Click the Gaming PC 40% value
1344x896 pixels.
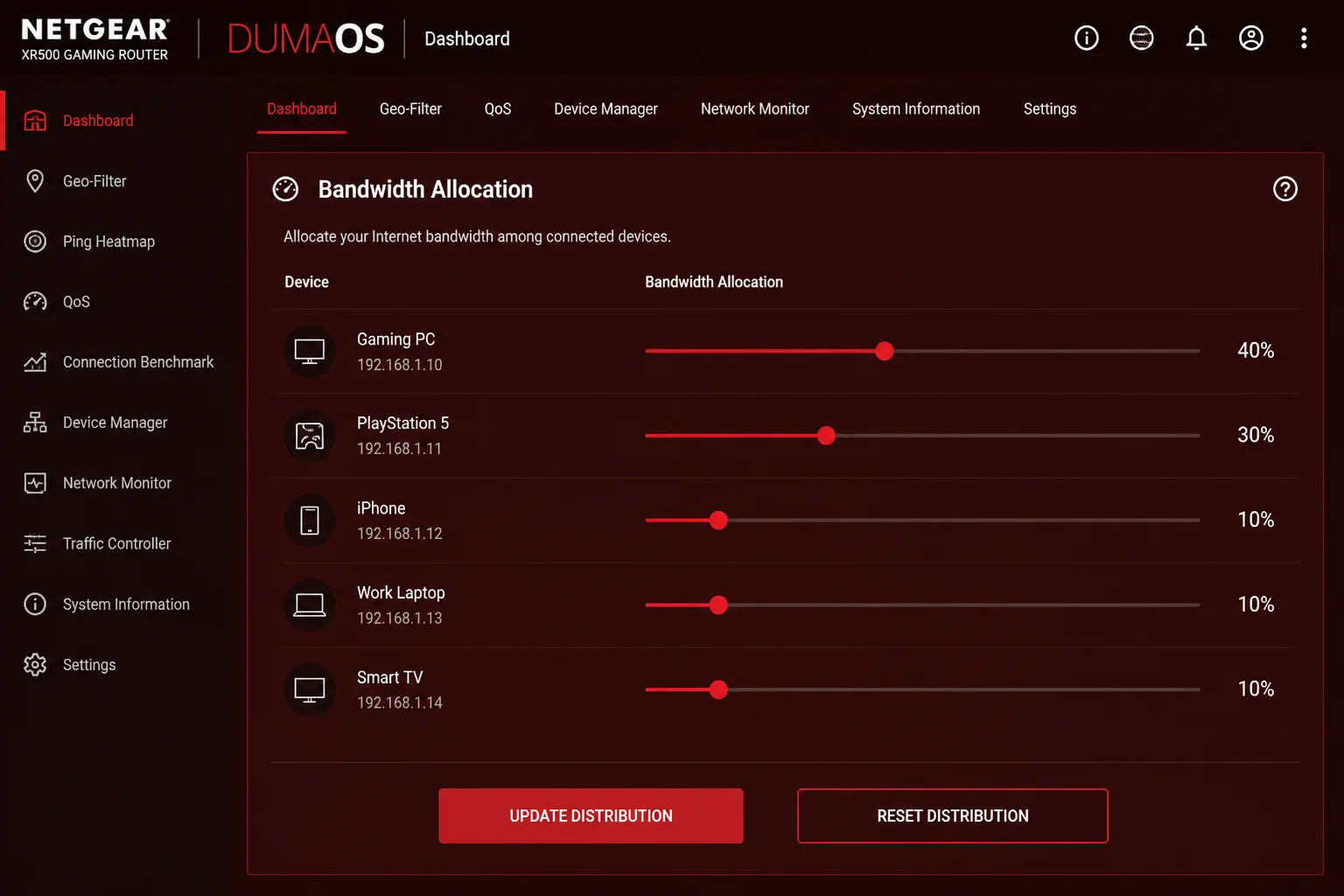(x=1256, y=350)
